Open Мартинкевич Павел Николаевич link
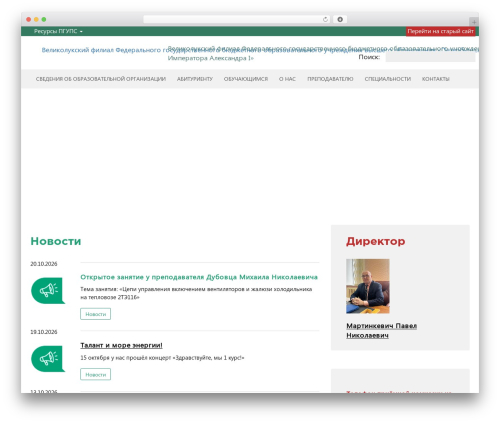 point(381,330)
